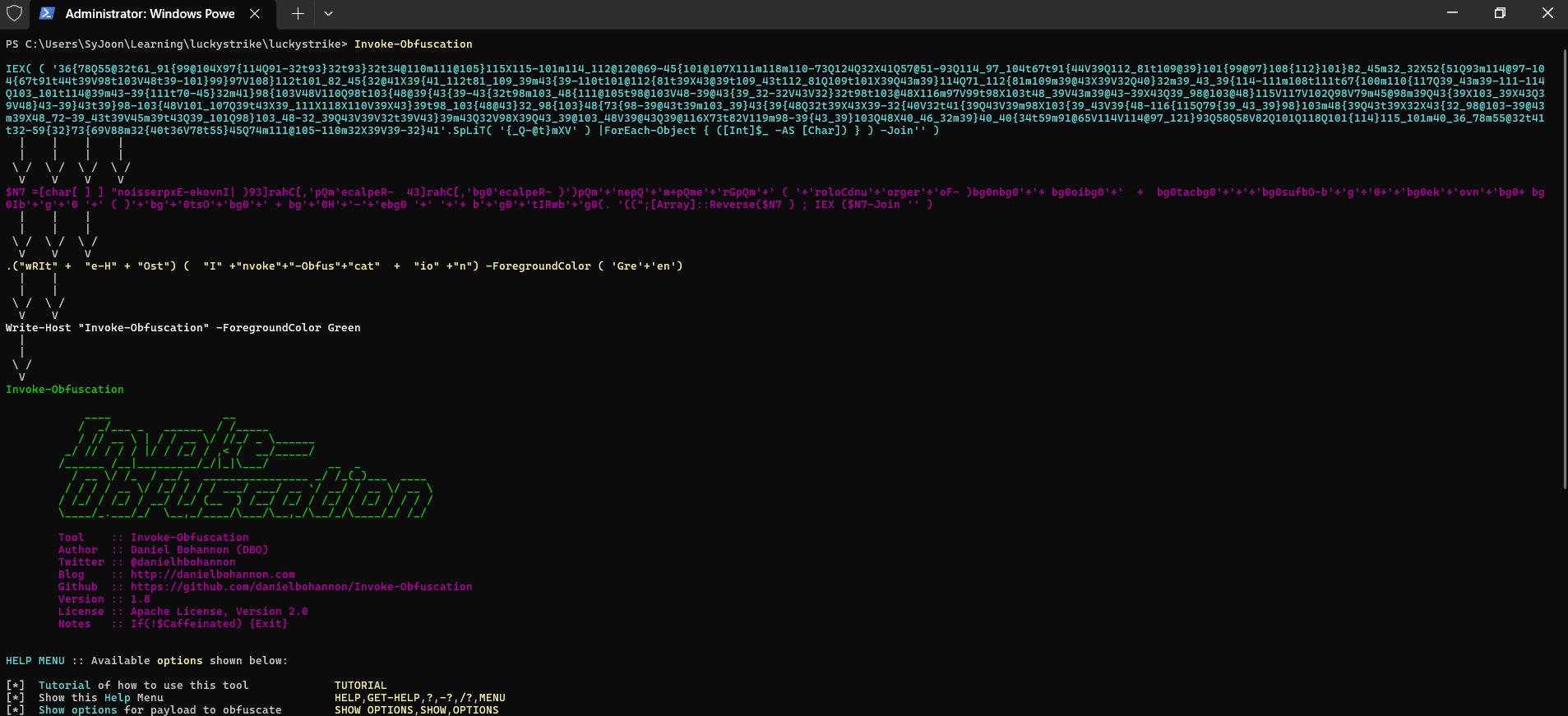Open the new tab profiles dropdown

pos(328,14)
